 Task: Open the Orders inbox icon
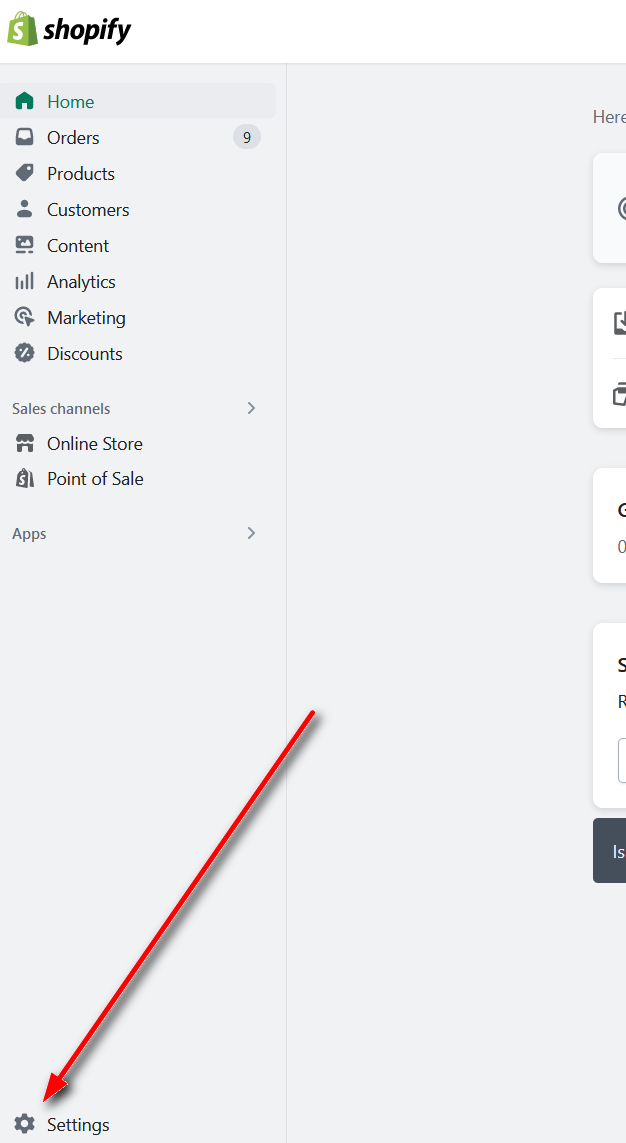click(25, 137)
